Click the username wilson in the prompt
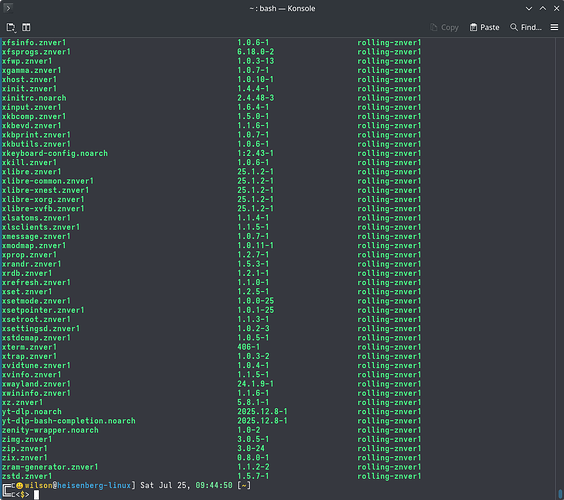564x500 pixels. [x=38, y=486]
